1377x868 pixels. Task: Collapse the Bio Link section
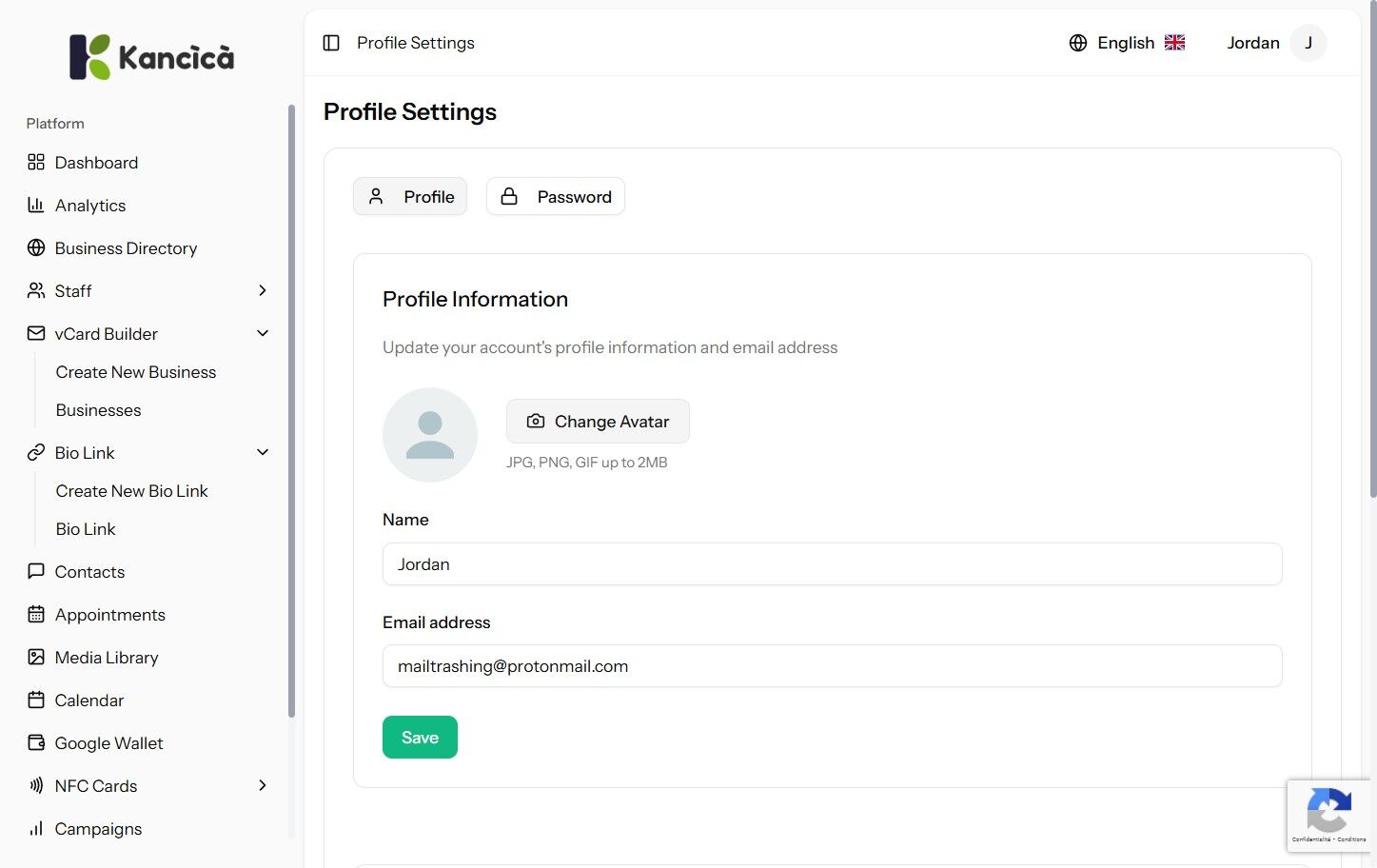pyautogui.click(x=263, y=453)
